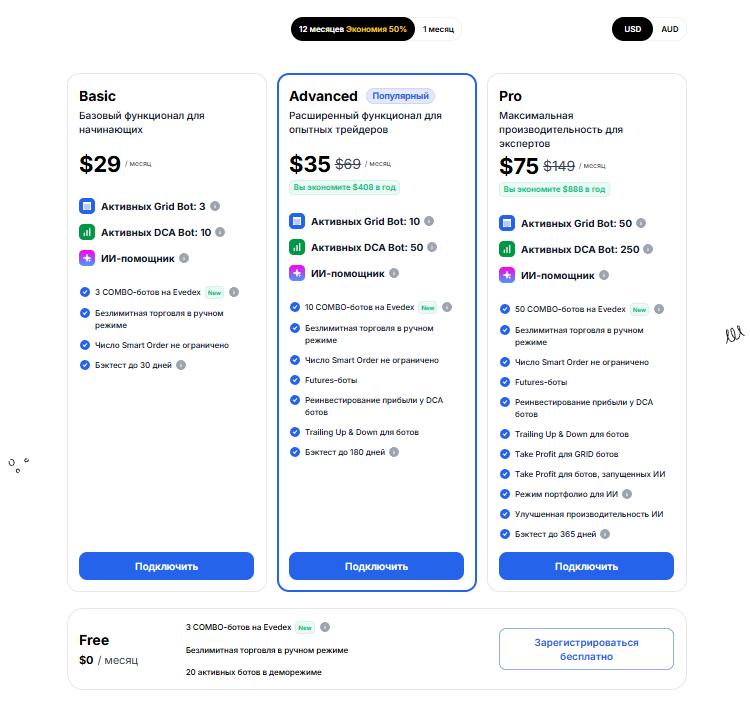Click info icon beside Pro ИИ-помощник

tap(603, 275)
